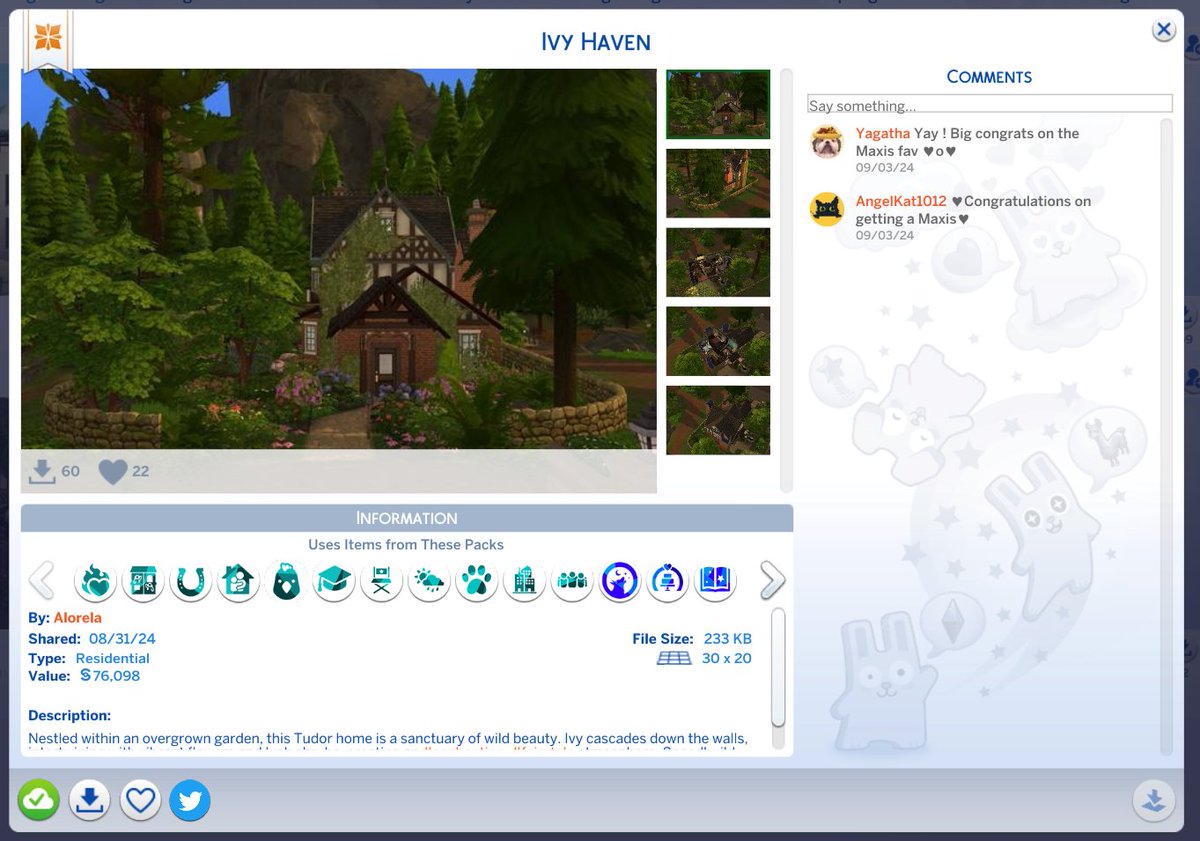Open AngelKat1012 username link
The width and height of the screenshot is (1200, 841).
tap(901, 201)
